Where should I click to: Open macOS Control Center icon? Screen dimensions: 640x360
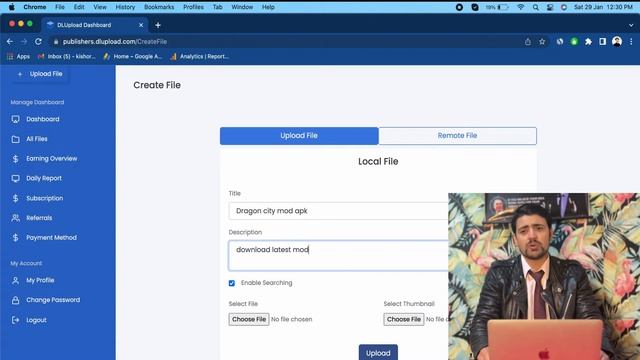(550, 7)
